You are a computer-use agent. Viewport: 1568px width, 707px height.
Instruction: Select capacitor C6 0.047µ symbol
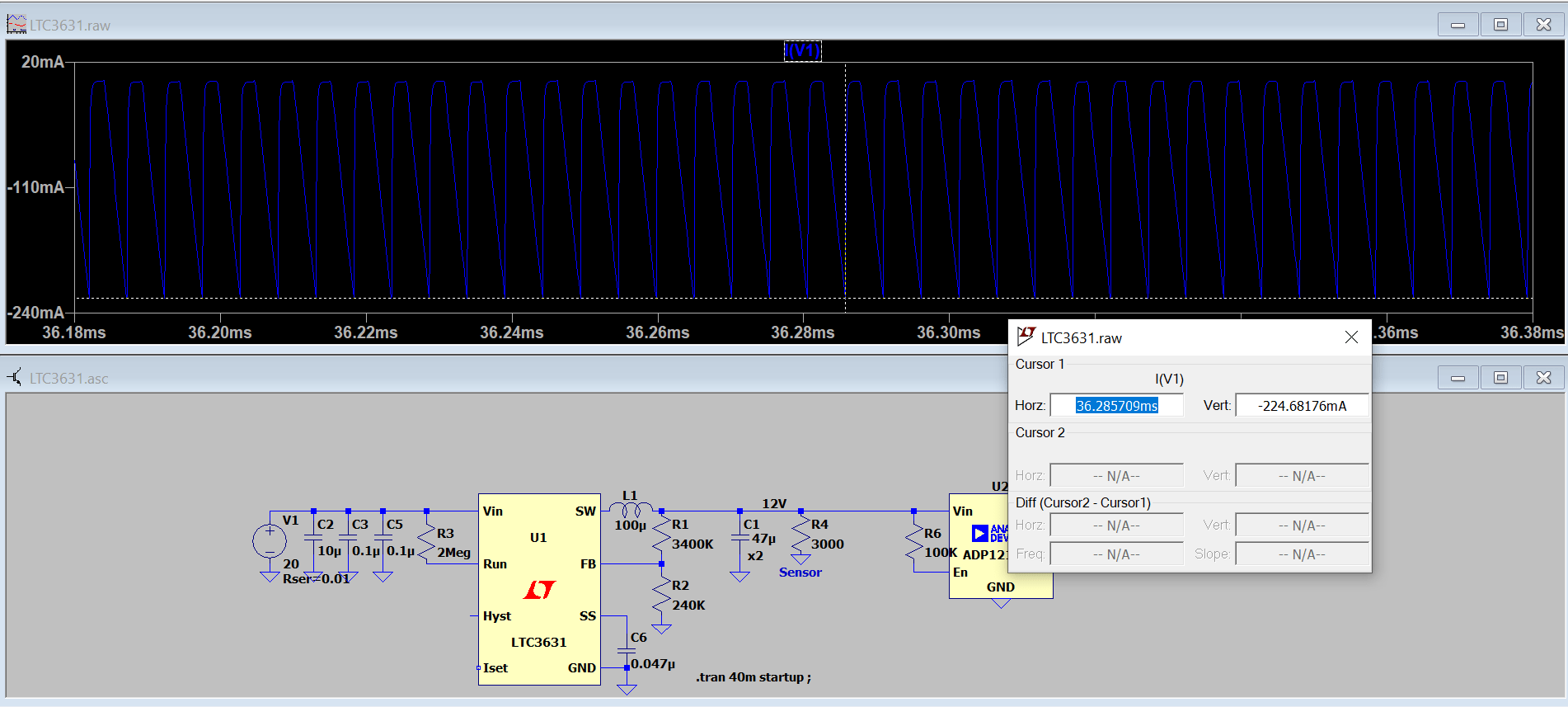pyautogui.click(x=627, y=651)
